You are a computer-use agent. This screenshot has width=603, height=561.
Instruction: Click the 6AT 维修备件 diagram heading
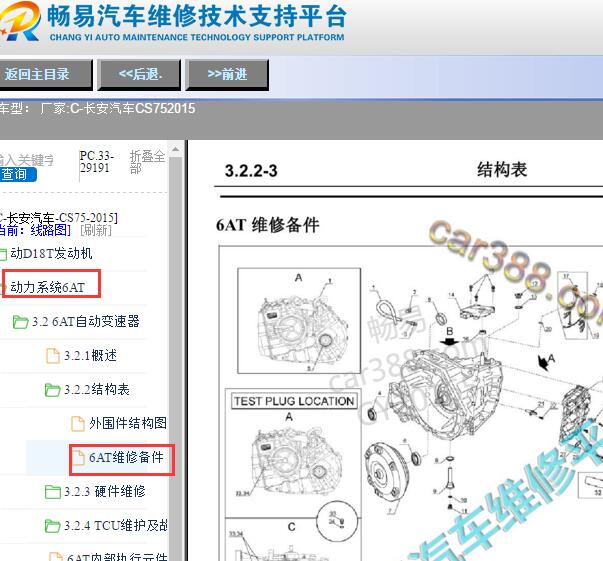point(268,225)
